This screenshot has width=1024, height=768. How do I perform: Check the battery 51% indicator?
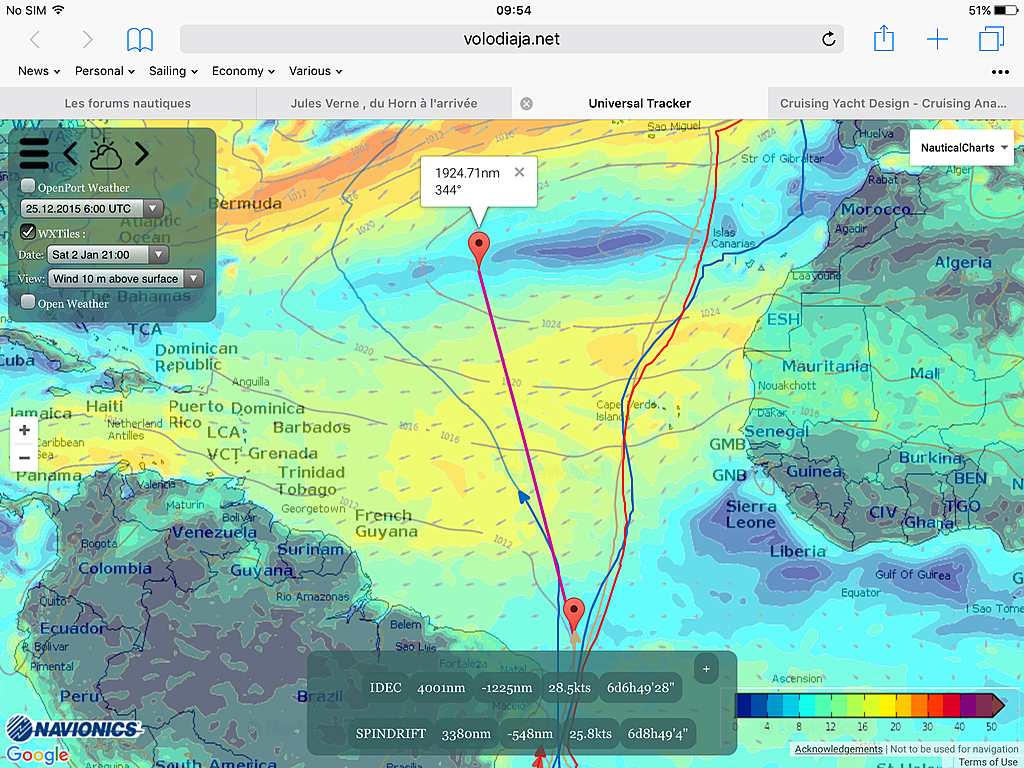[x=993, y=10]
